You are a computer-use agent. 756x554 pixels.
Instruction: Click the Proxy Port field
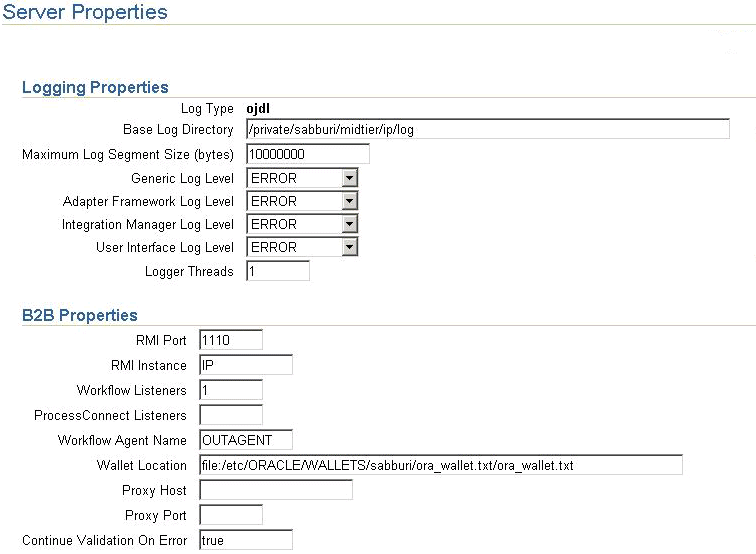pyautogui.click(x=231, y=515)
